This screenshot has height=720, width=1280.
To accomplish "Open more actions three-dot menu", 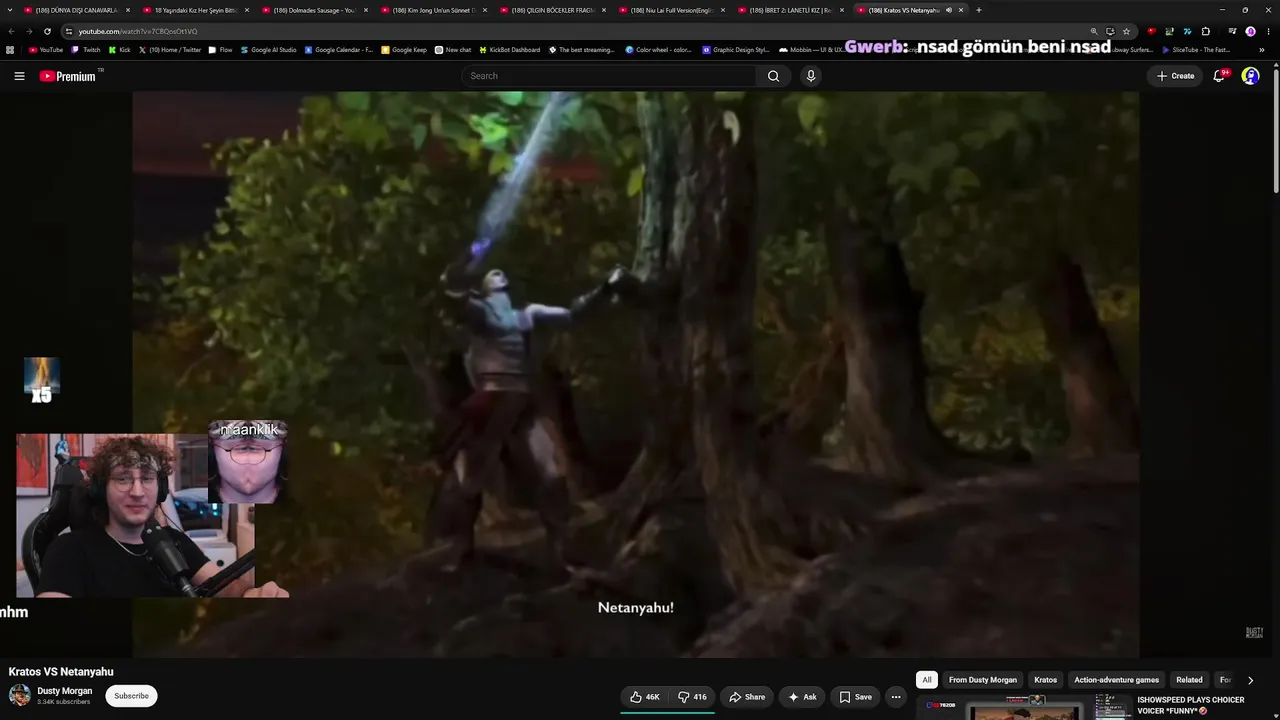I will tap(896, 697).
